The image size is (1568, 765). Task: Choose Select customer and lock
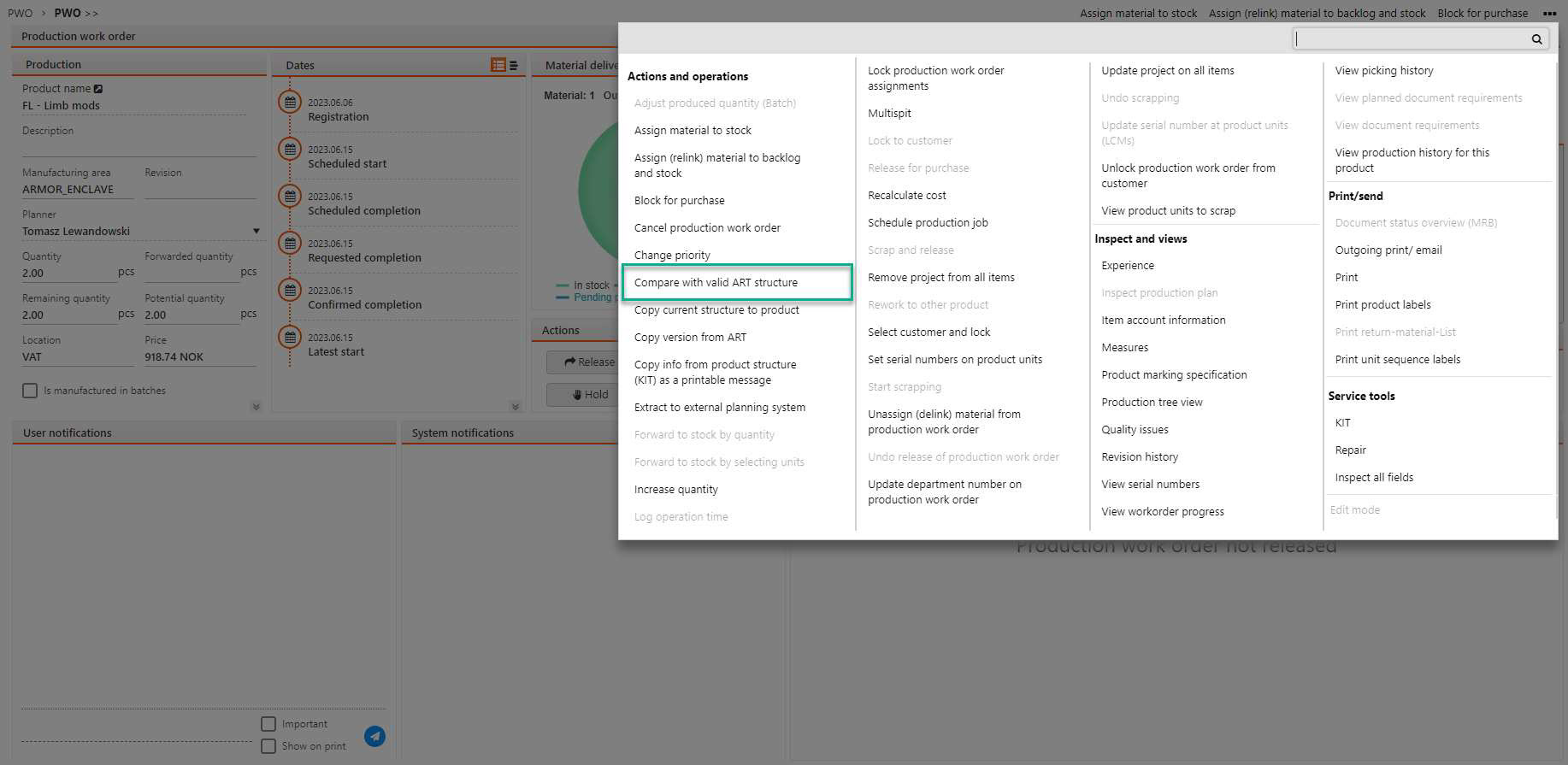(929, 332)
